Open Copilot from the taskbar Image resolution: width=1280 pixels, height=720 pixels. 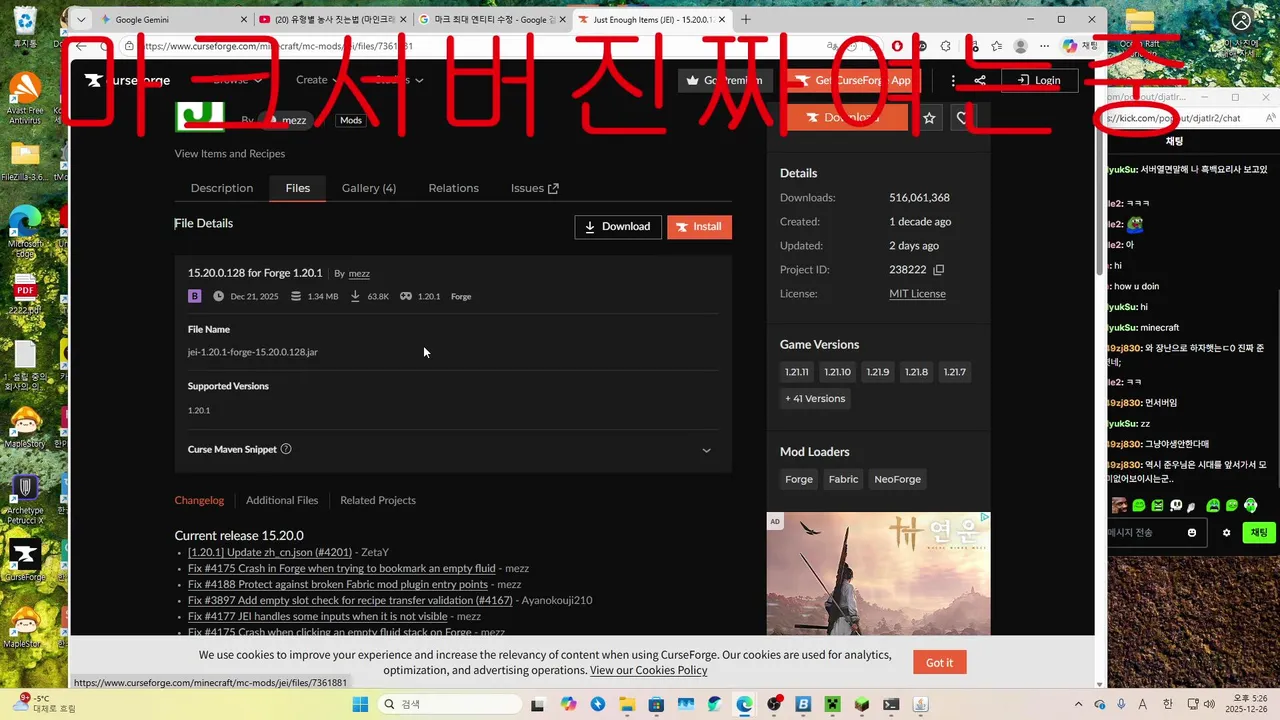tap(568, 704)
